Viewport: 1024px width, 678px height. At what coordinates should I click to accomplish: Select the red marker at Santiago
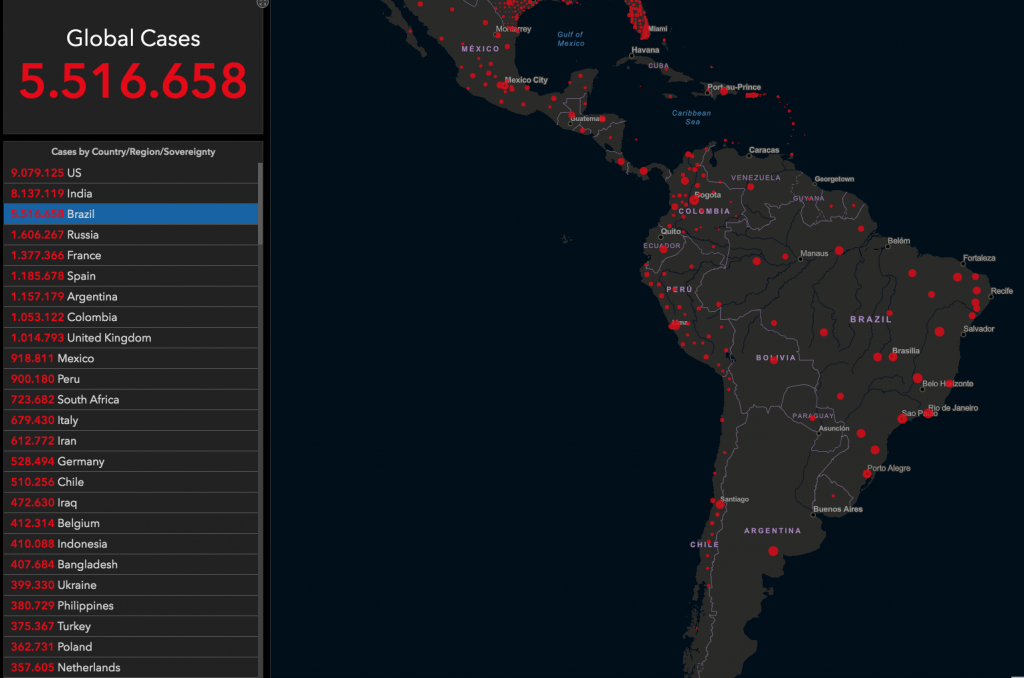720,505
